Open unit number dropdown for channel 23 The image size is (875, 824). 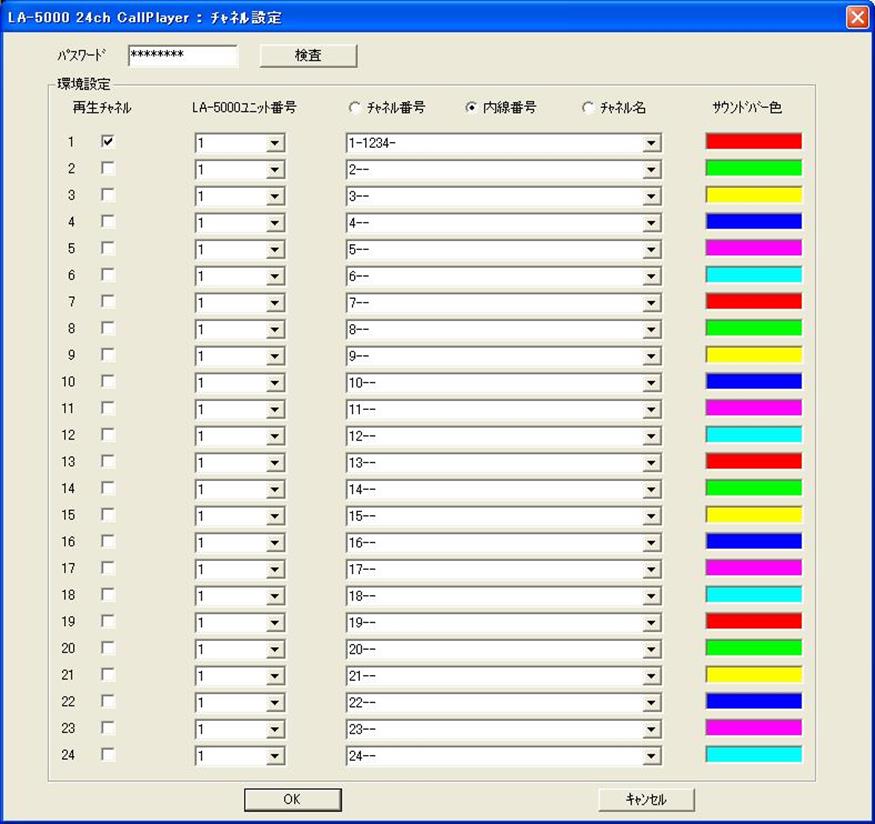pyautogui.click(x=275, y=730)
